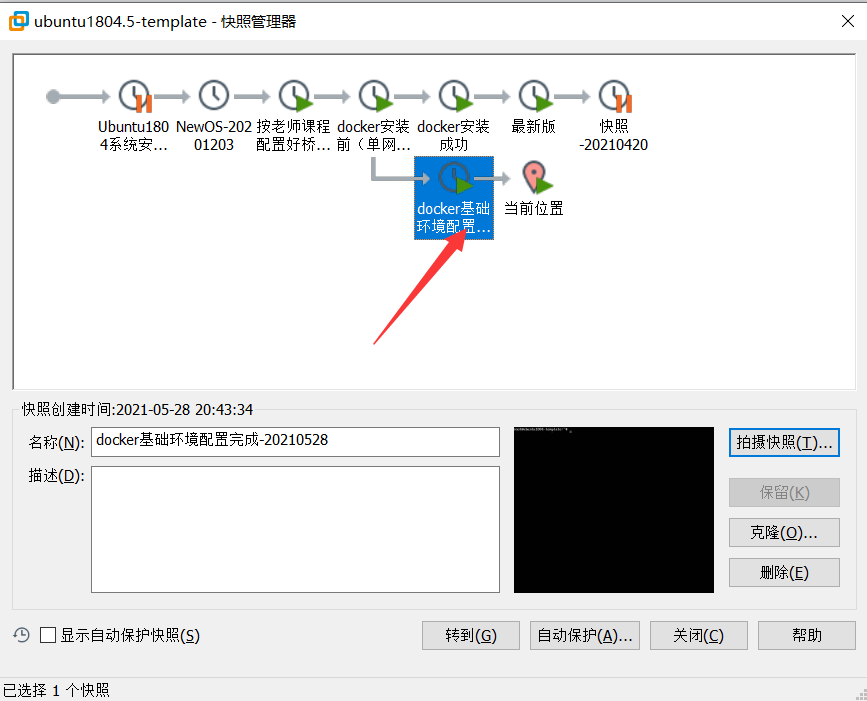The height and width of the screenshot is (701, 867).
Task: Select the NewOS-20201203 snapshot icon
Action: click(214, 95)
